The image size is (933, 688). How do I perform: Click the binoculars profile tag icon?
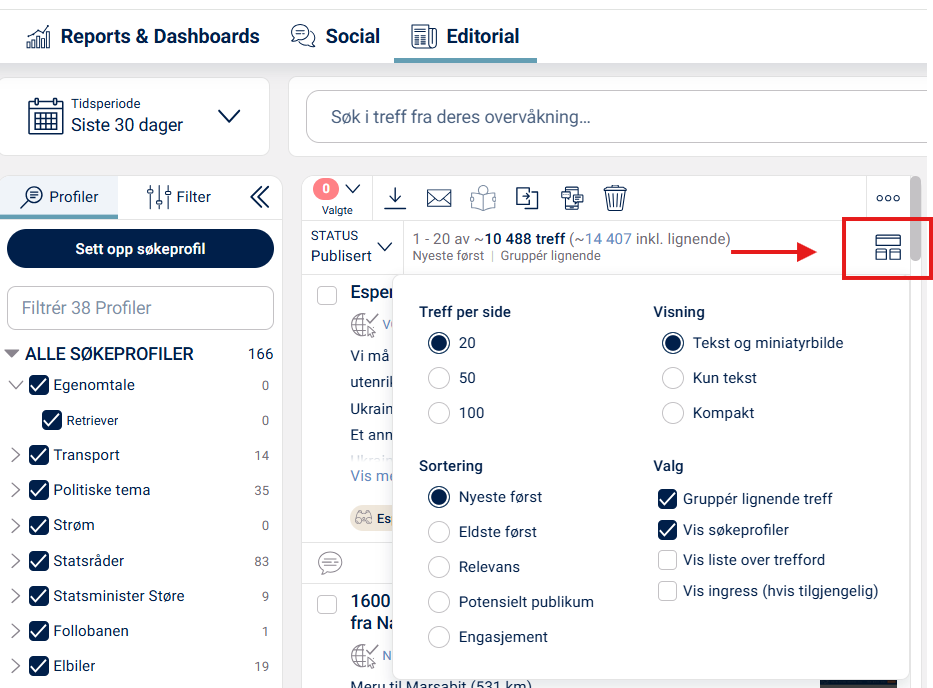(364, 518)
